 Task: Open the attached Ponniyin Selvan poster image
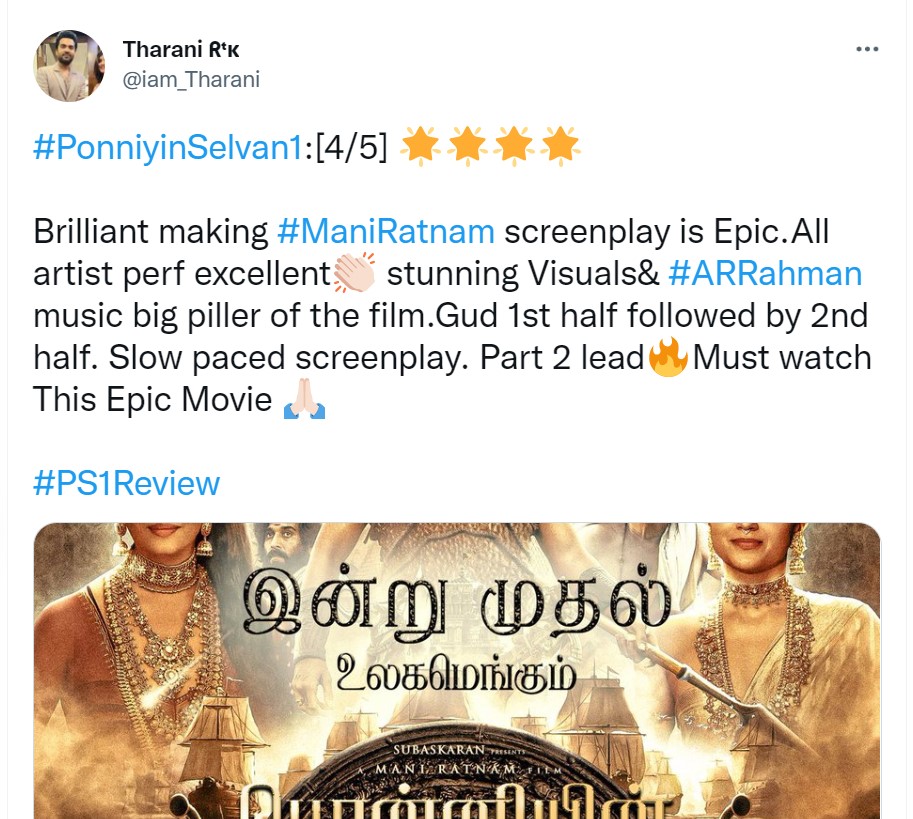[x=457, y=671]
